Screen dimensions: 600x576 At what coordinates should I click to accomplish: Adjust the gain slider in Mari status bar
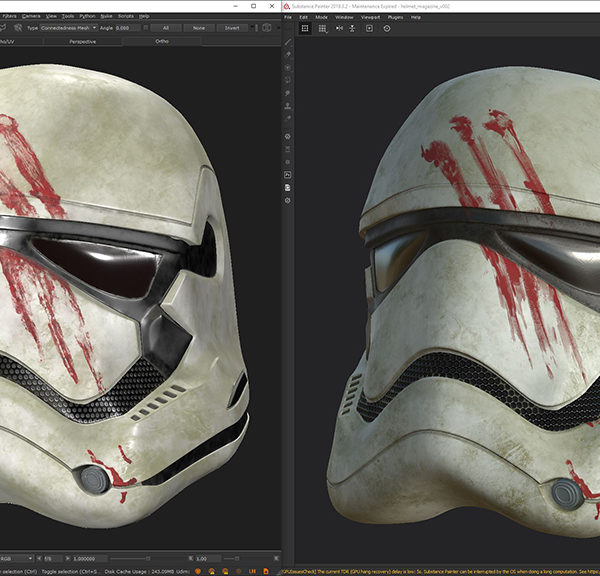pos(147,559)
